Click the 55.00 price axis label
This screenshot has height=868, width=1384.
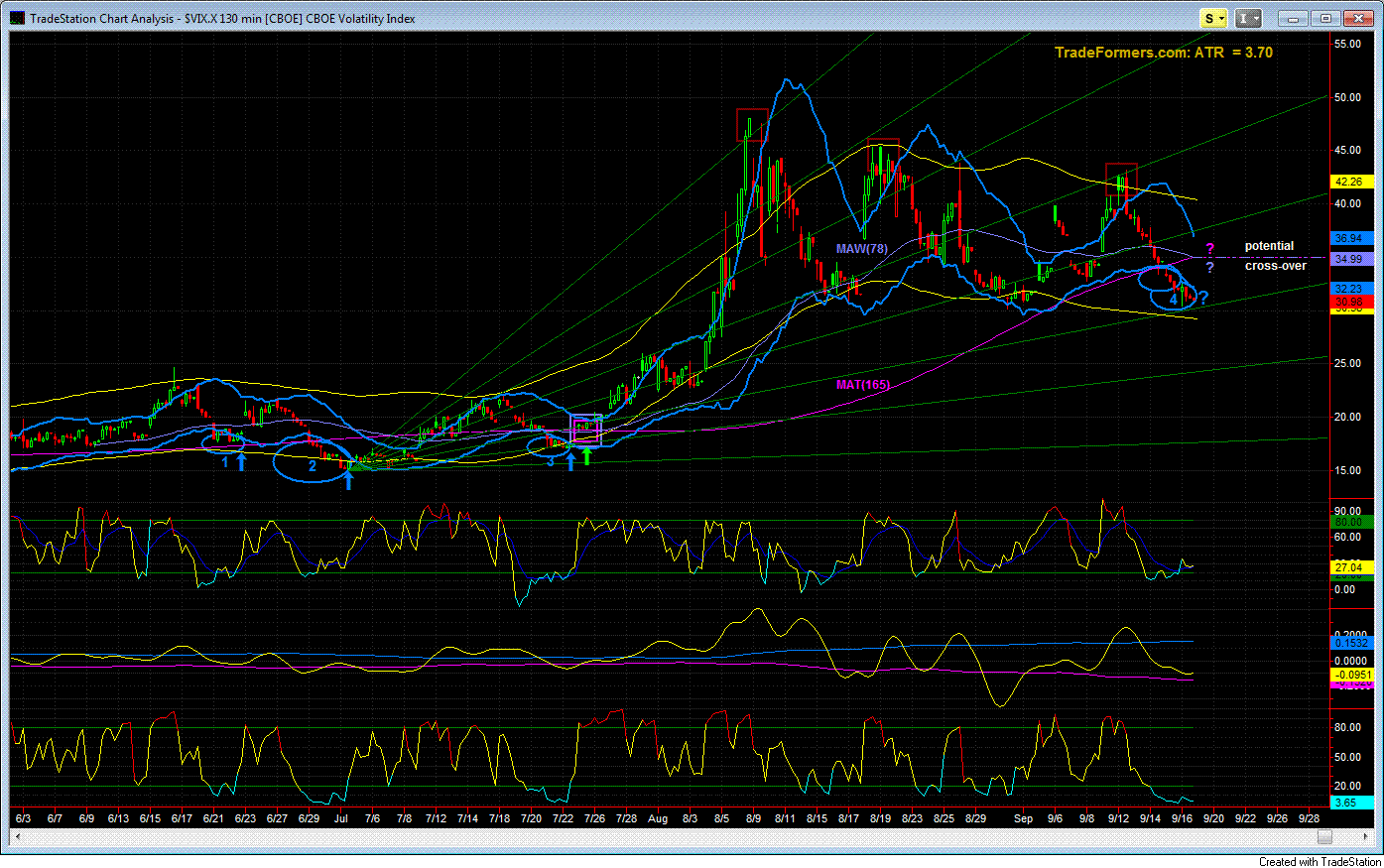pyautogui.click(x=1348, y=44)
